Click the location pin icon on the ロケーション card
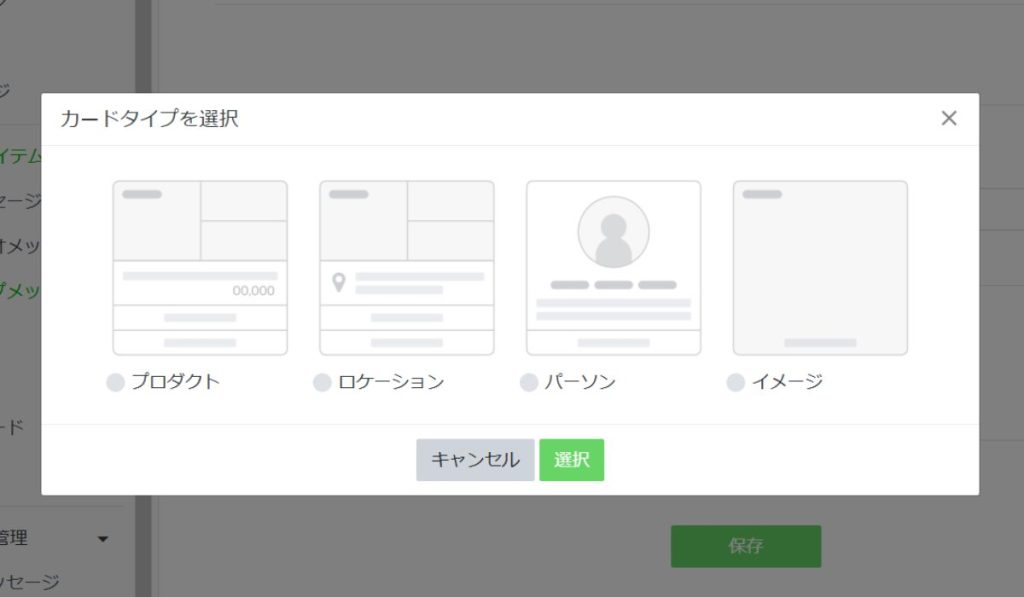Screen dimensions: 1024x597 (341, 282)
